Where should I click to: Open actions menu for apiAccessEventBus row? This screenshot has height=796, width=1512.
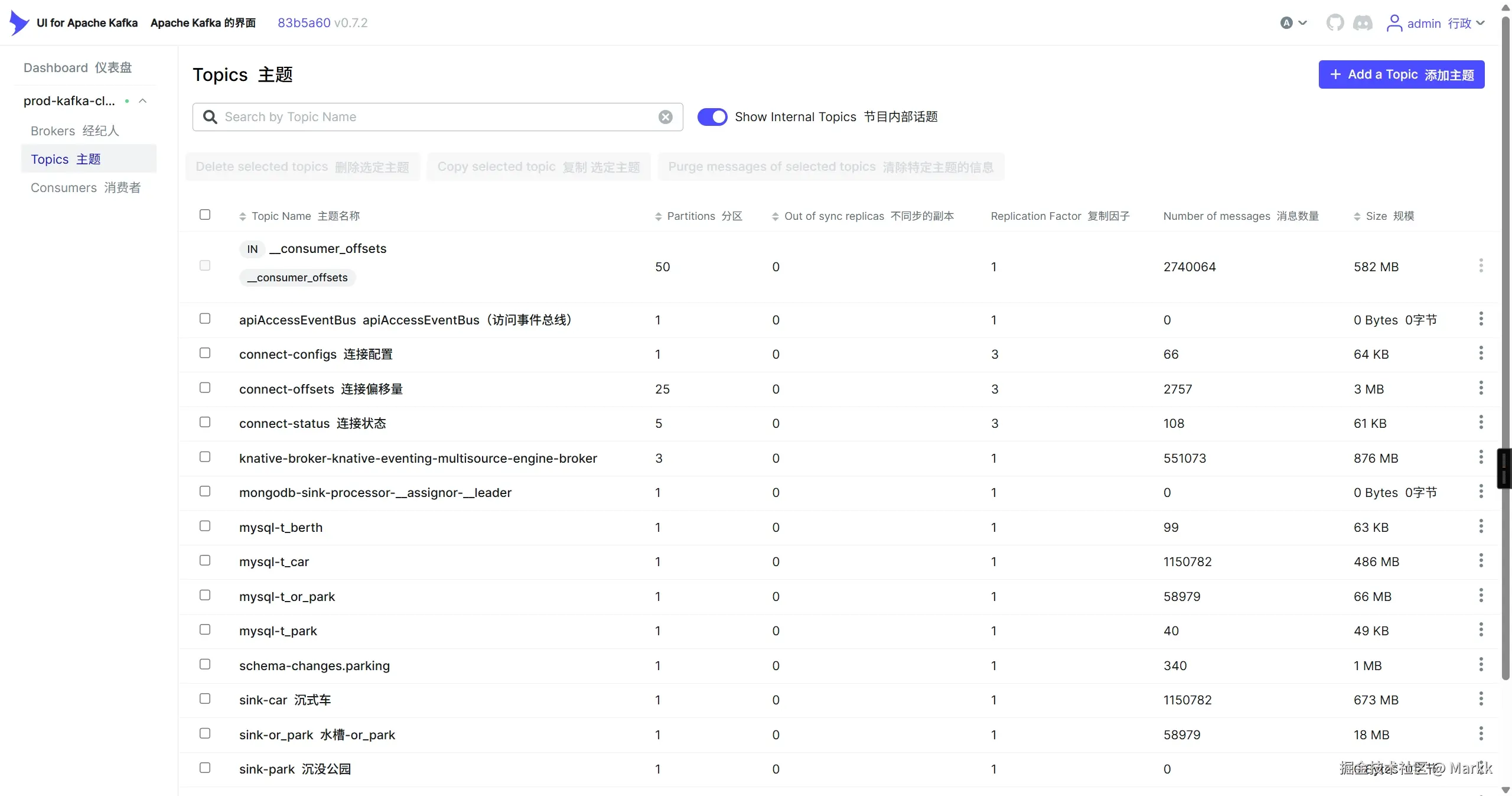click(1481, 319)
